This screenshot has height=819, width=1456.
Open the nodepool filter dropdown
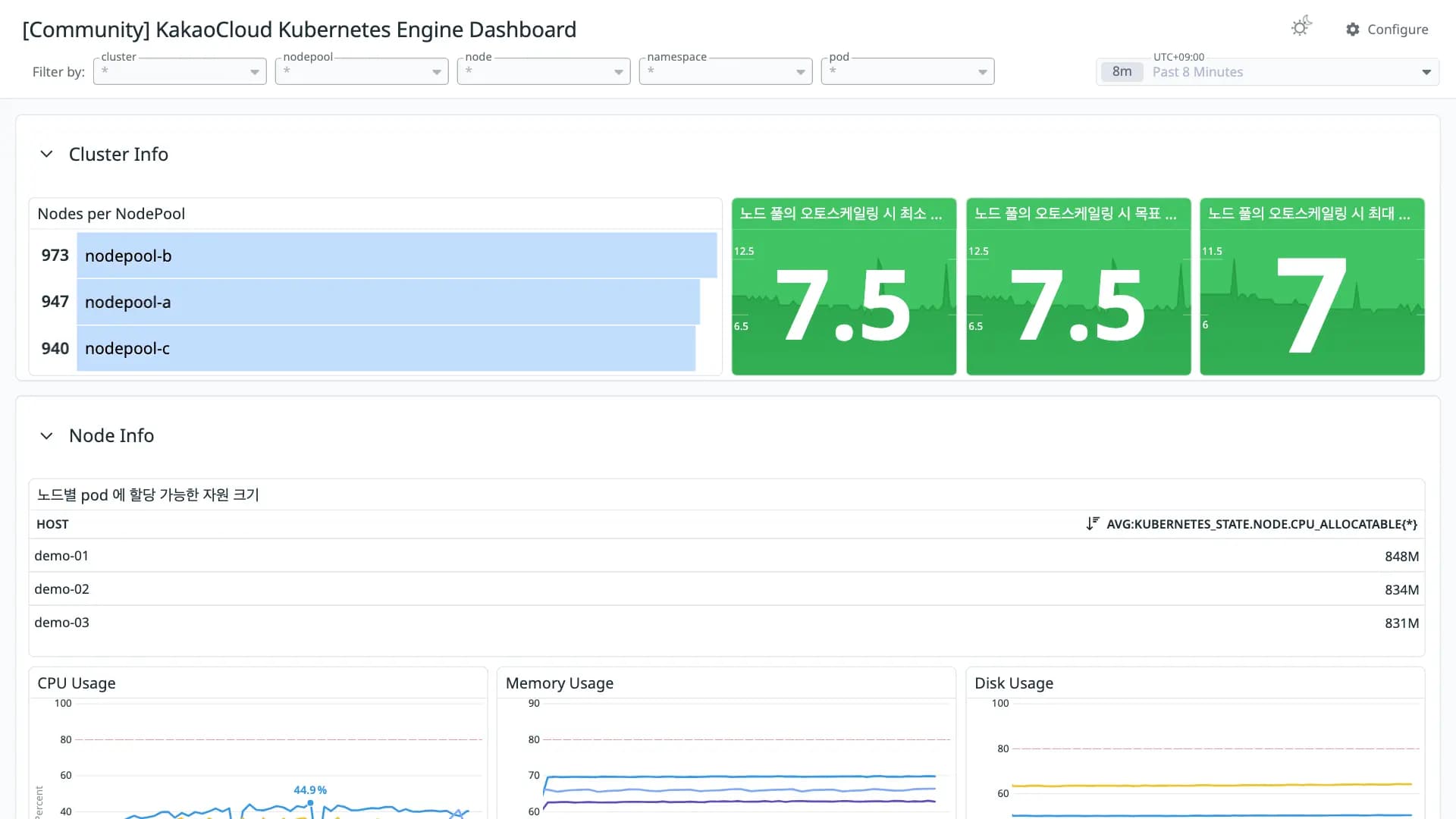362,71
